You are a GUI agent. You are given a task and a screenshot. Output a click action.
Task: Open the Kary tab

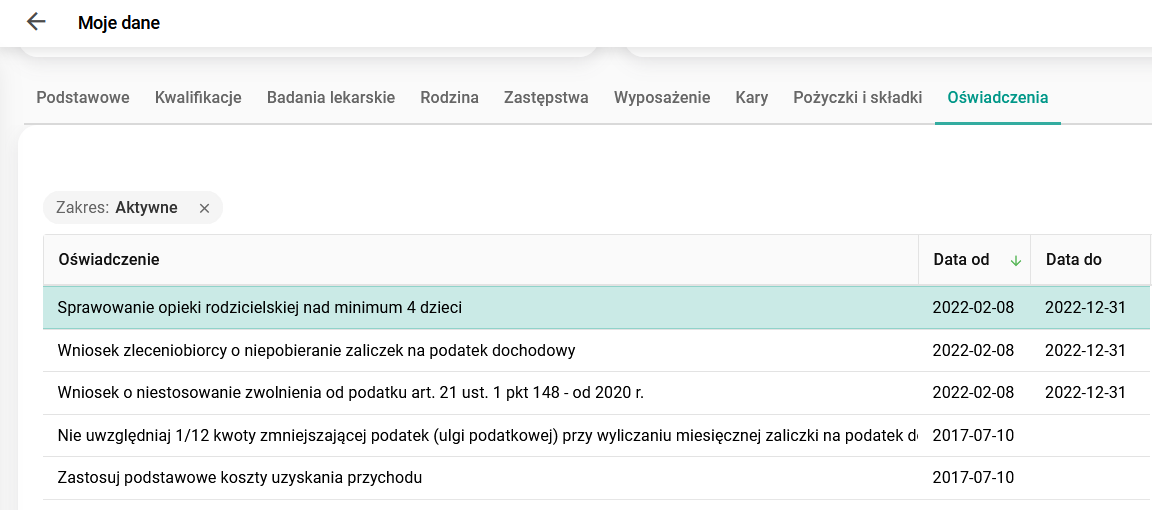coord(751,98)
